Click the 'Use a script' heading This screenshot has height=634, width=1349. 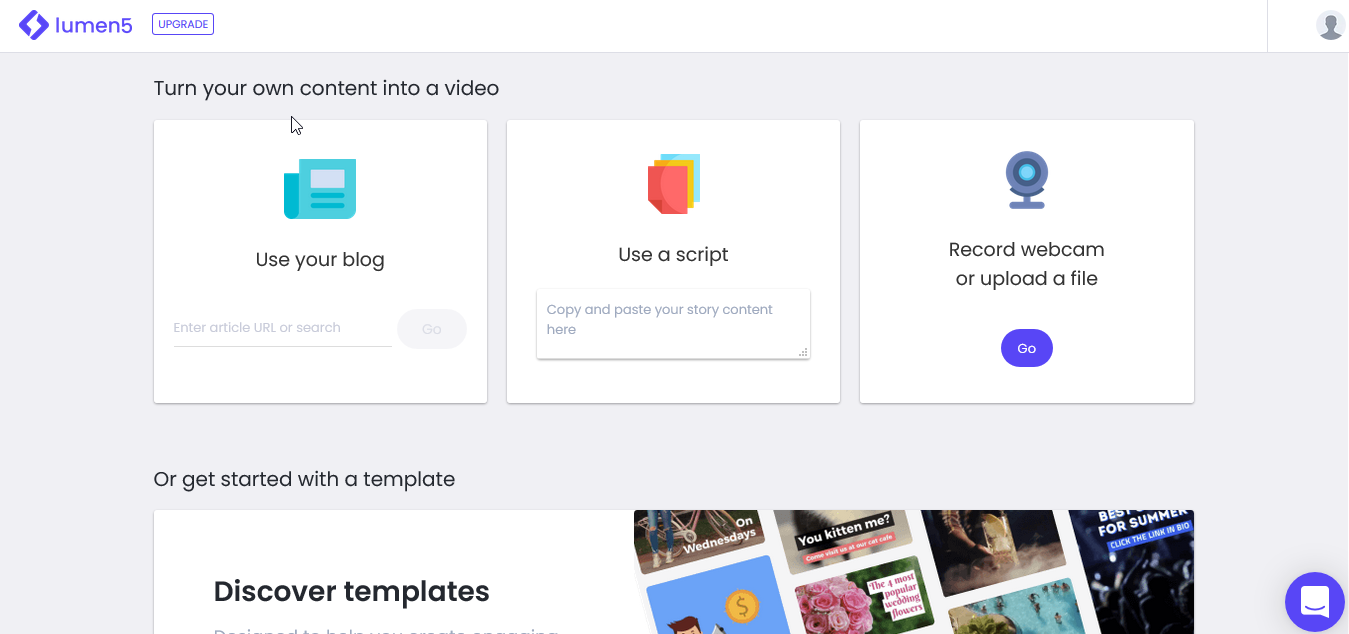tap(673, 255)
